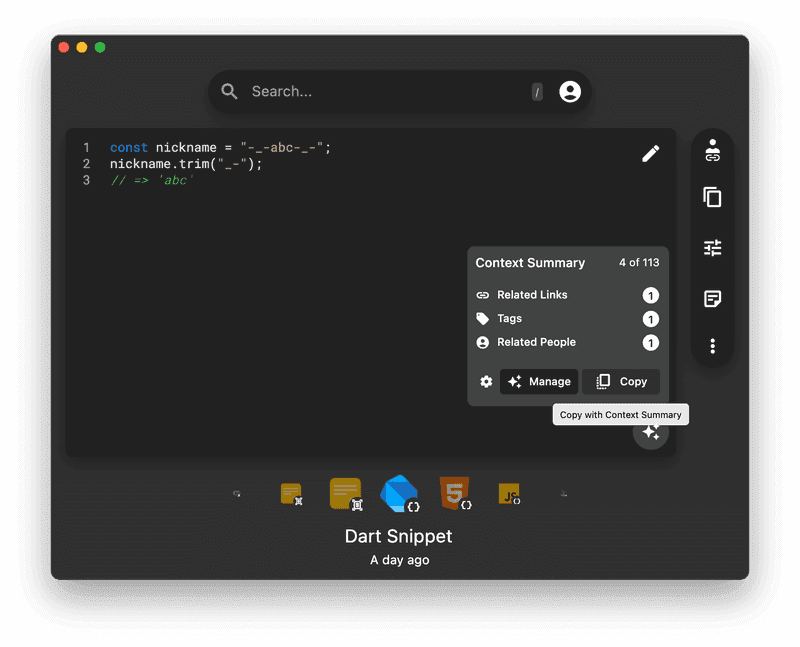The image size is (800, 647).
Task: Click the sparkle AI icon below the tooltip
Action: coord(650,432)
